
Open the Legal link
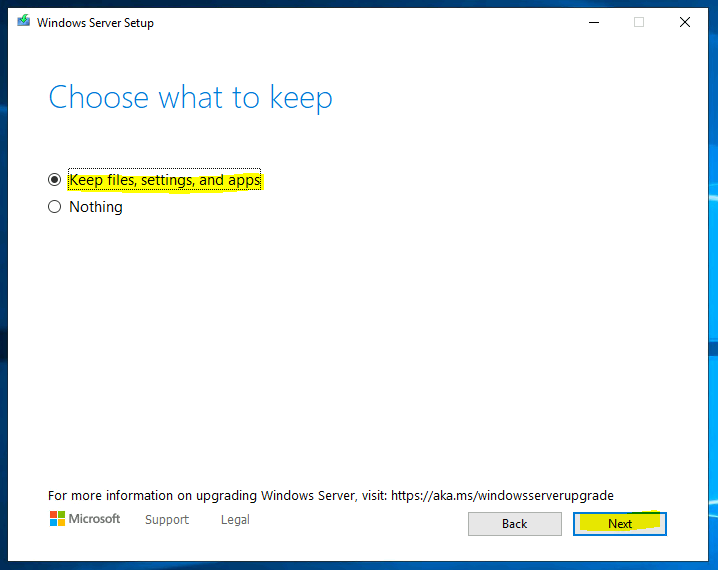(235, 520)
